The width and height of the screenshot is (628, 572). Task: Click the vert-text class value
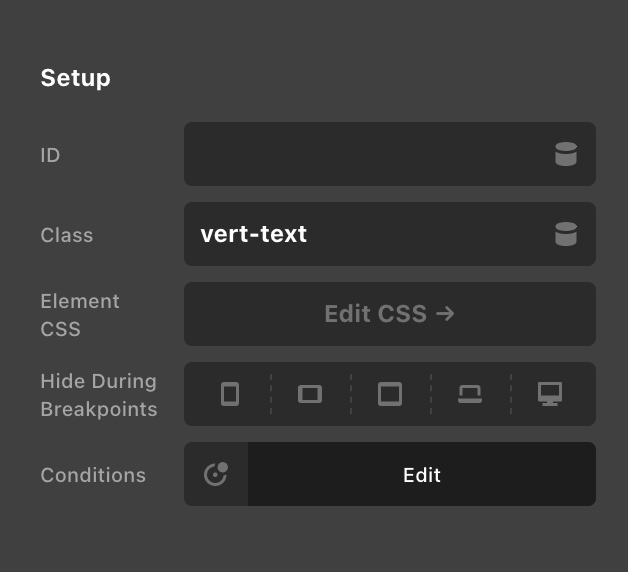pyautogui.click(x=254, y=234)
